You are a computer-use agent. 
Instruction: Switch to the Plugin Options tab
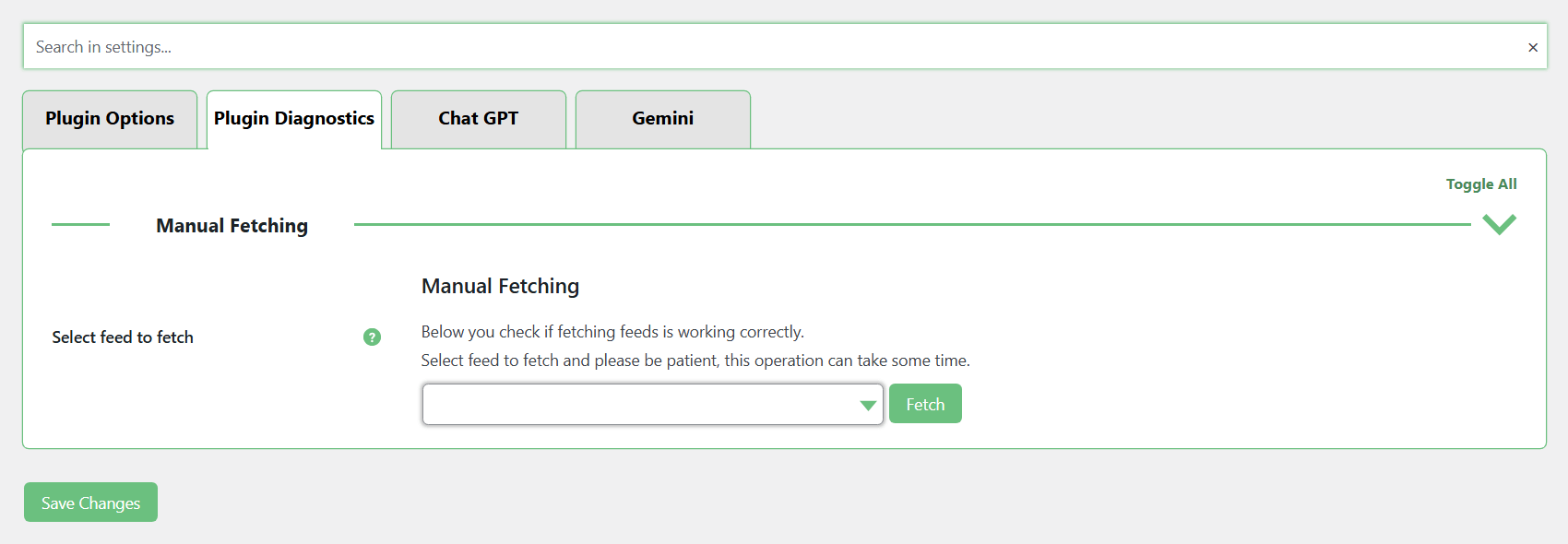click(x=110, y=119)
